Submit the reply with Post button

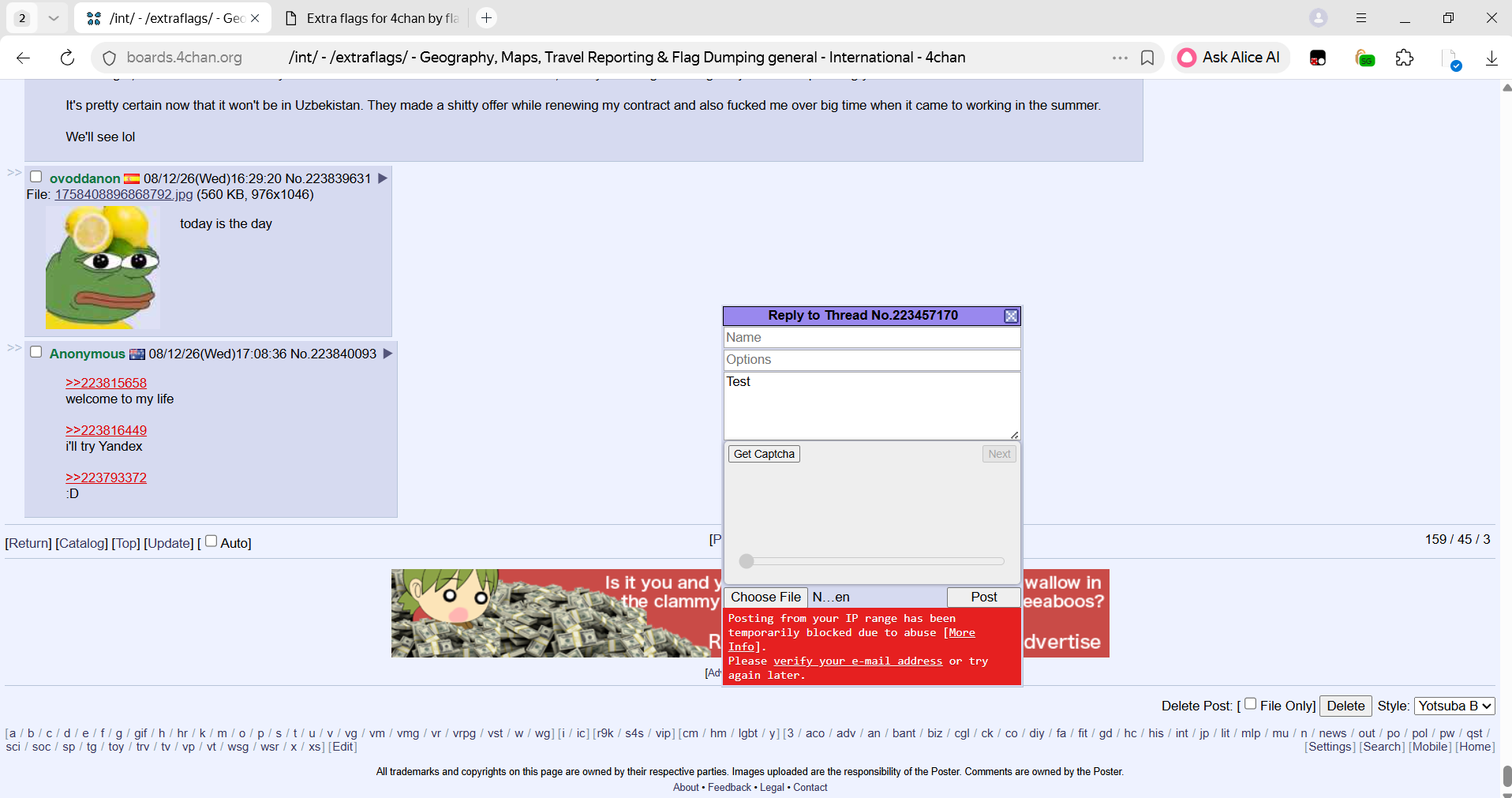coord(983,597)
